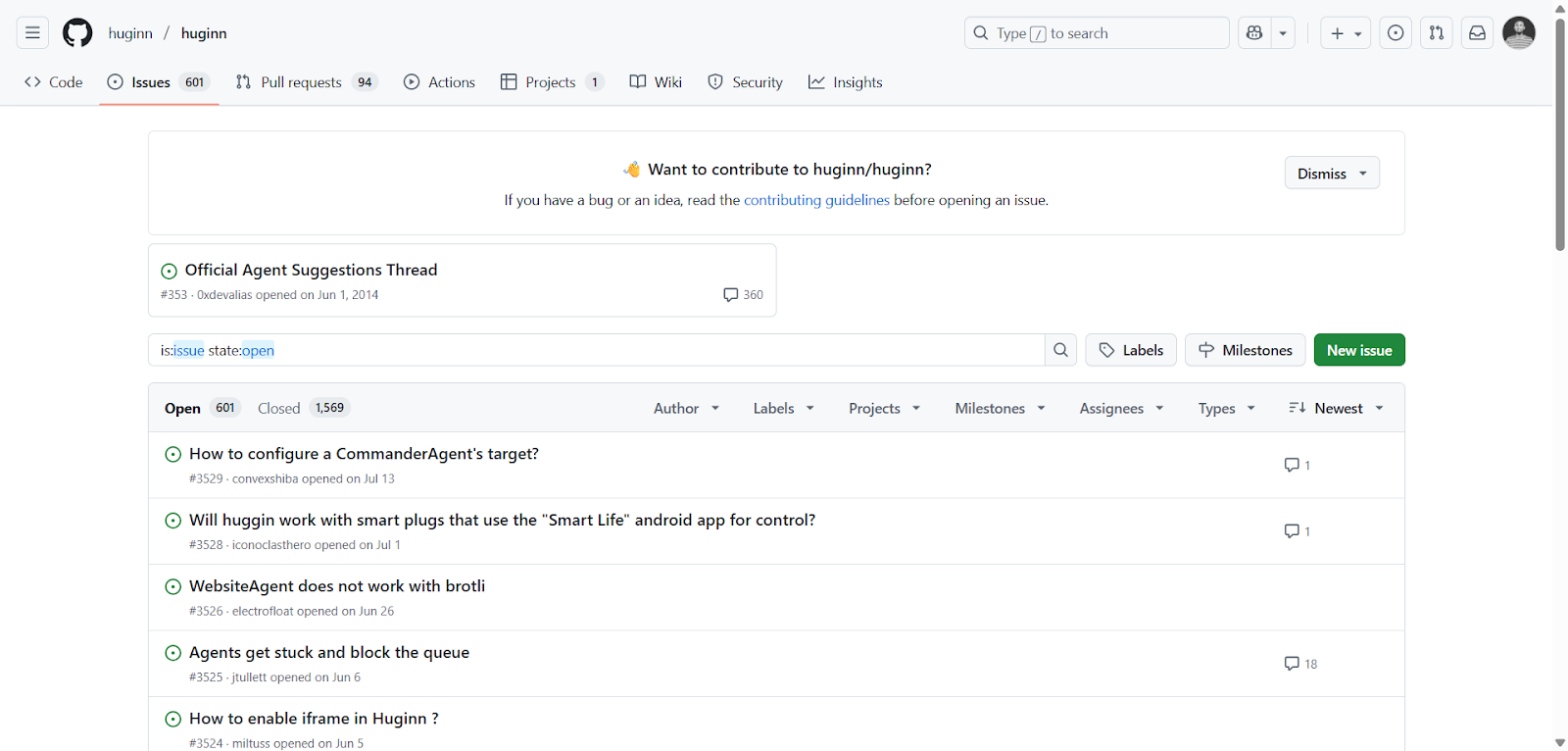Open the Projects filter dropdown in list header
1568x751 pixels.
884,408
